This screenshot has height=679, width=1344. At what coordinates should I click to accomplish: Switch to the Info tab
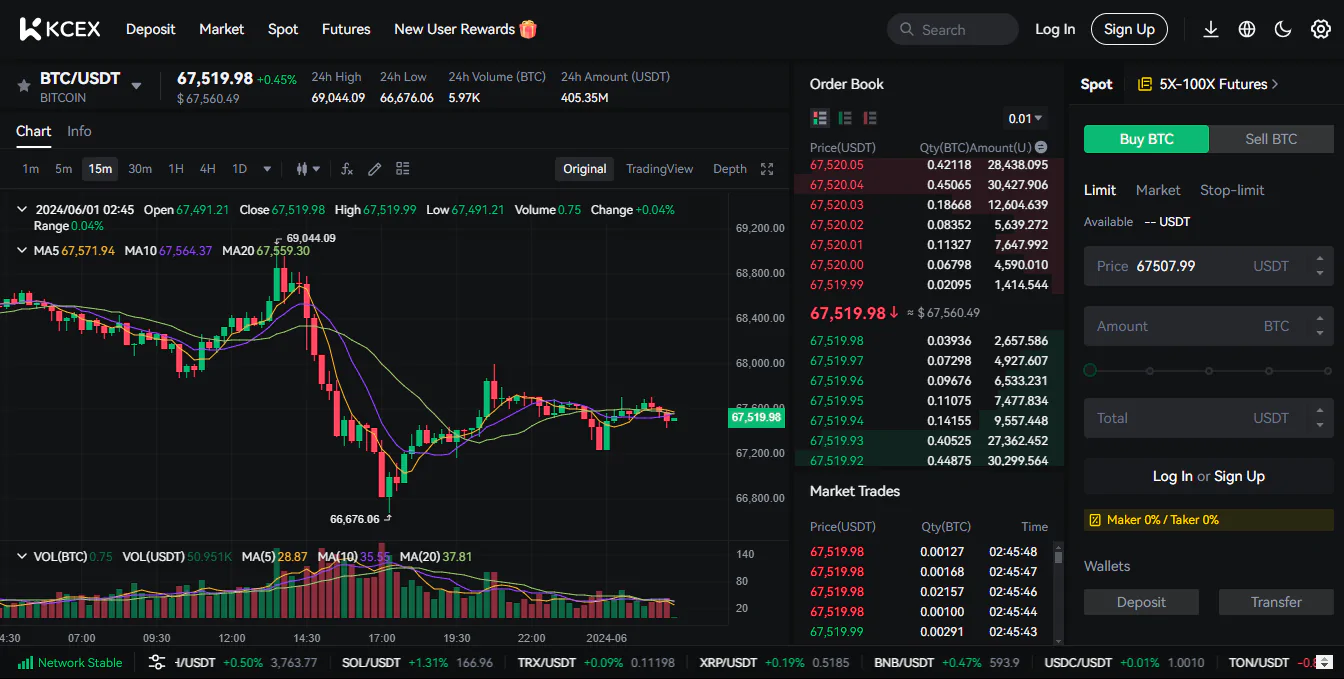click(x=79, y=131)
